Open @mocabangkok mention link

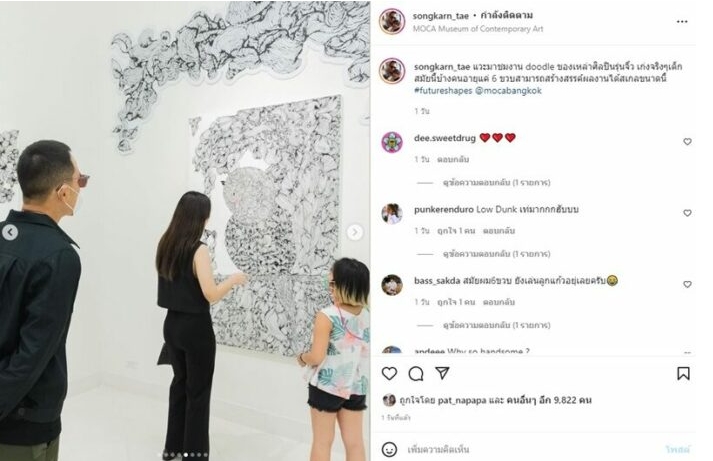tap(508, 90)
